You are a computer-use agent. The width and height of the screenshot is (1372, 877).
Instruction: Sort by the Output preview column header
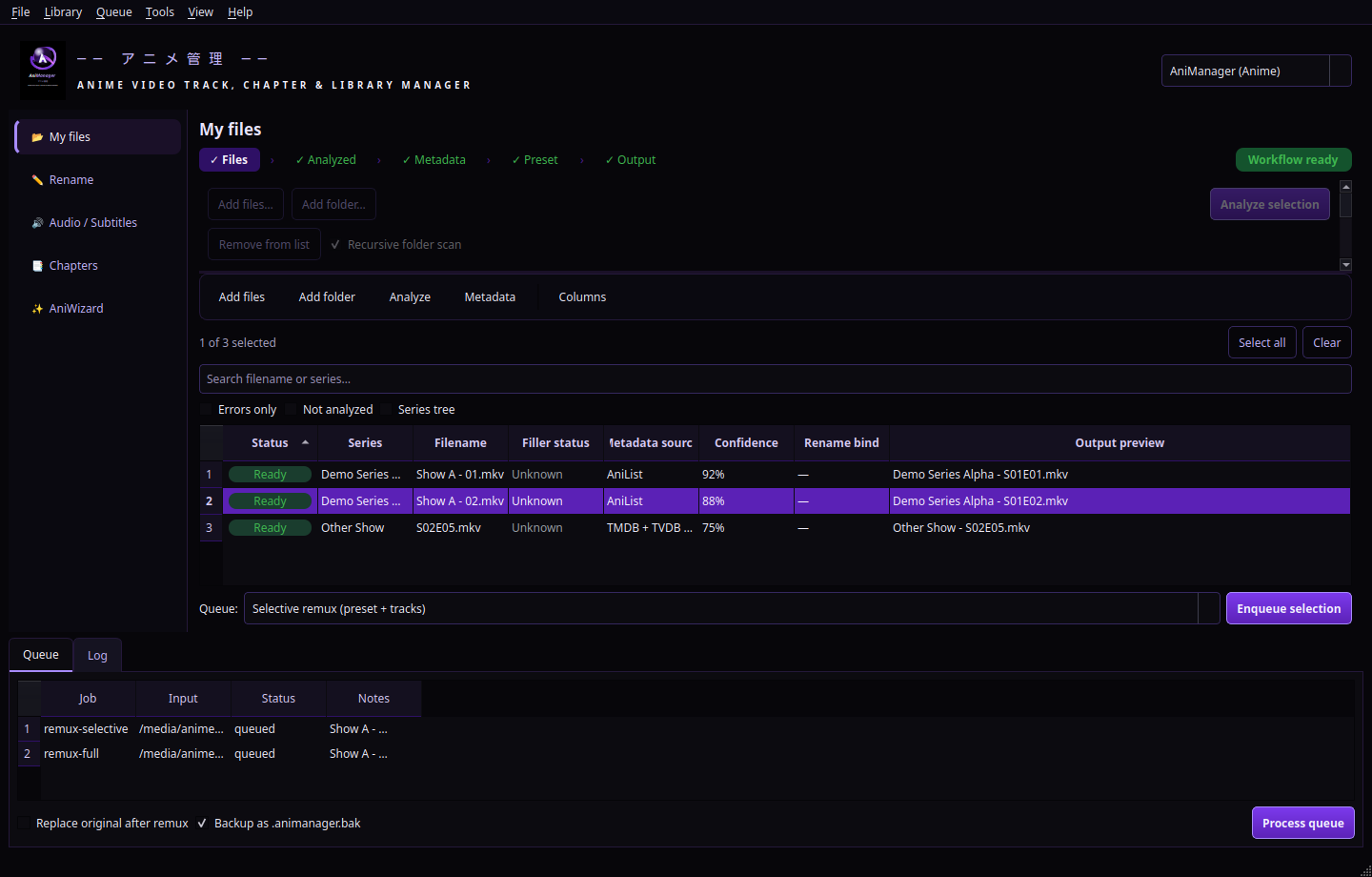pyautogui.click(x=1120, y=443)
